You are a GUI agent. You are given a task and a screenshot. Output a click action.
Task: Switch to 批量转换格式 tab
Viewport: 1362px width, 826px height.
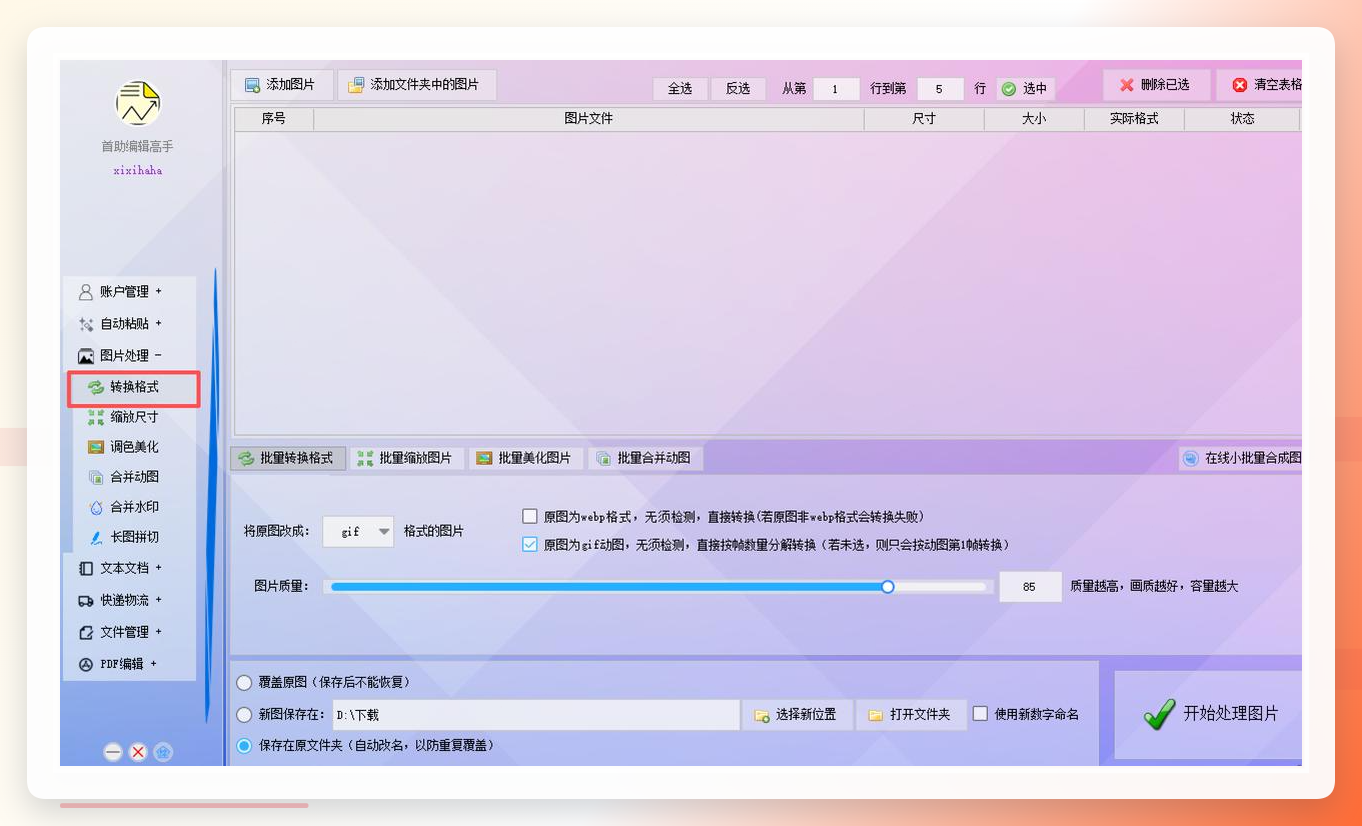(x=288, y=458)
